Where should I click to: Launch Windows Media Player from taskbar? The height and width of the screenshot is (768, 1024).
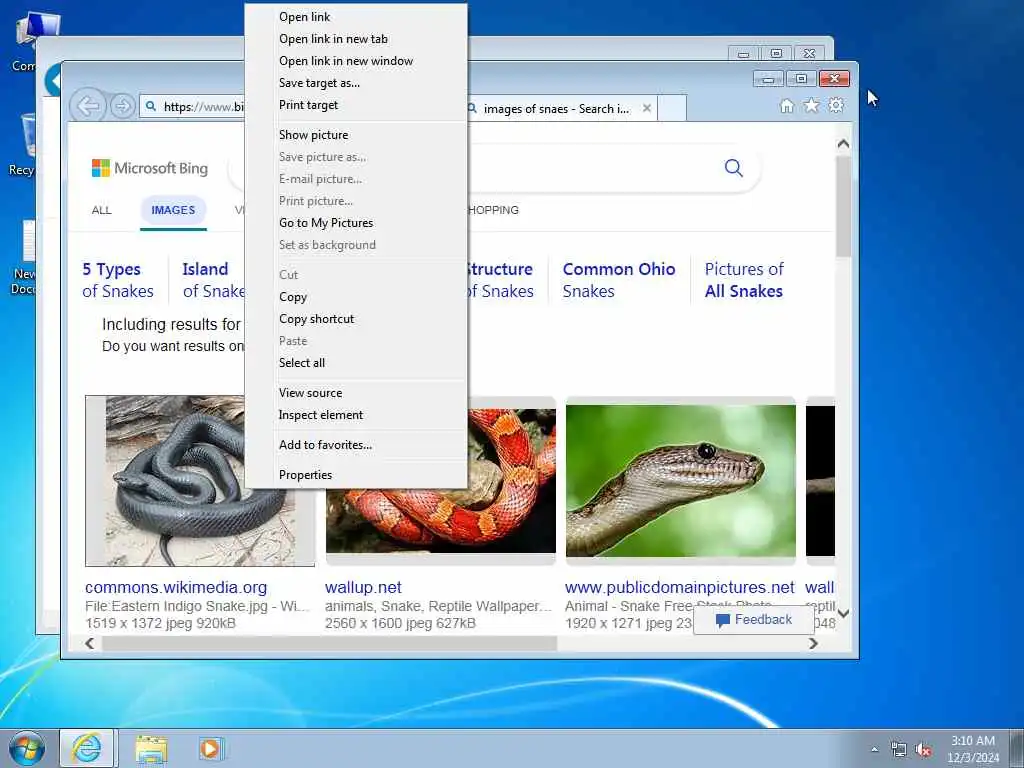210,749
